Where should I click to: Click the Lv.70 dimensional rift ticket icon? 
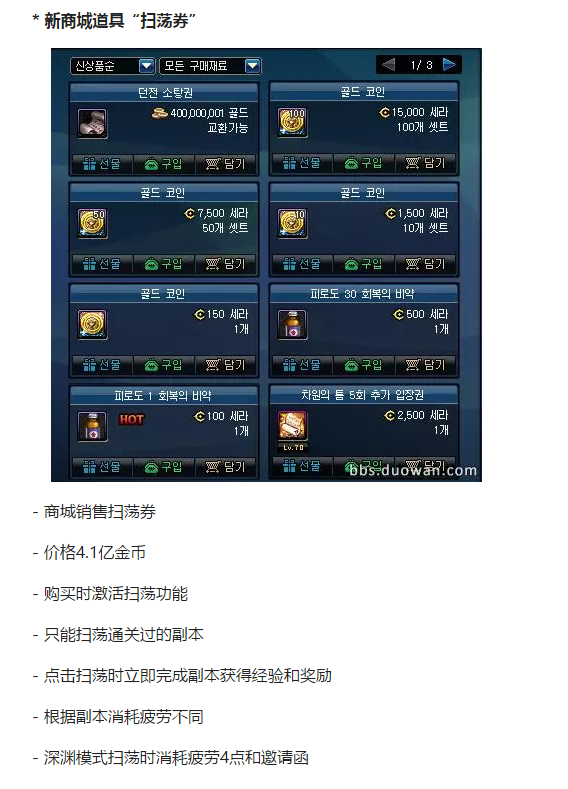point(292,426)
